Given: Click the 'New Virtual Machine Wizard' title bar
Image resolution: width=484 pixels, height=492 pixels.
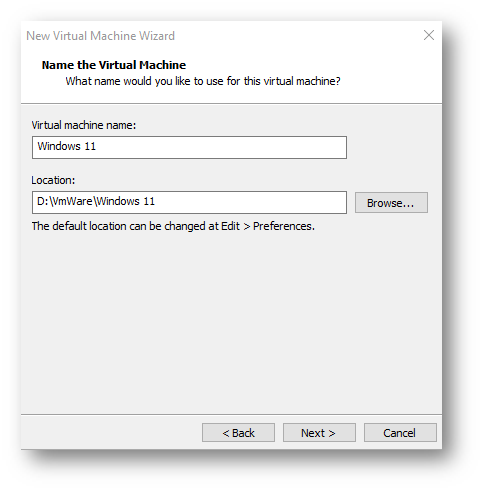Looking at the screenshot, I should [x=100, y=36].
